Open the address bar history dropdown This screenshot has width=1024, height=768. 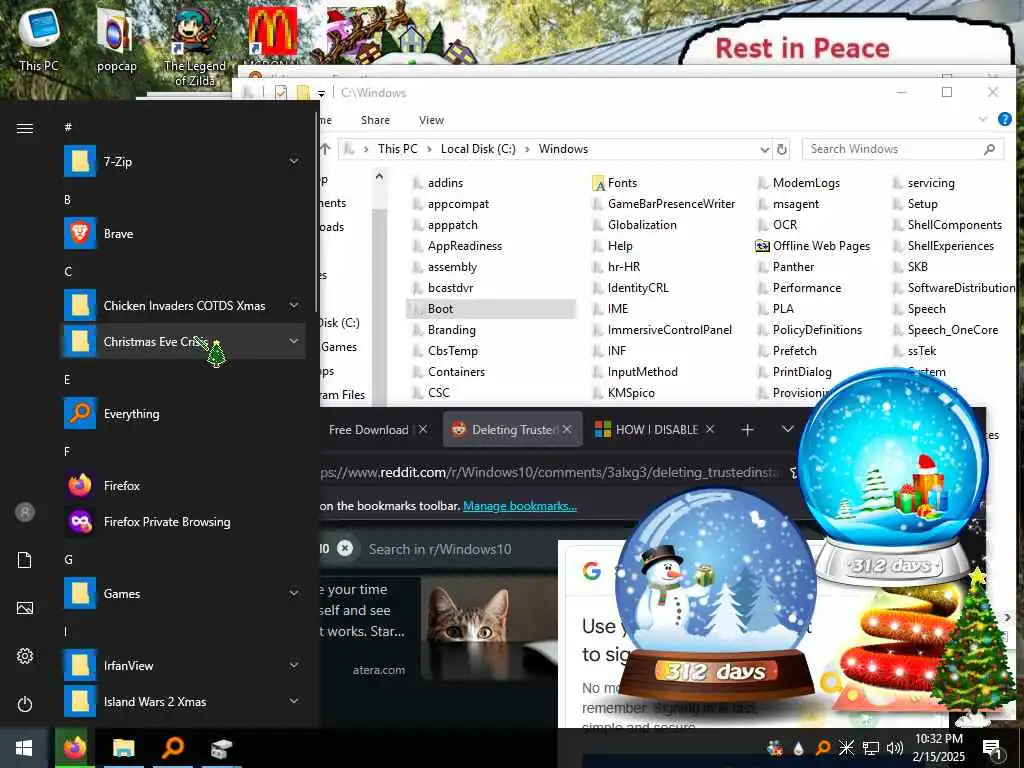pos(764,150)
